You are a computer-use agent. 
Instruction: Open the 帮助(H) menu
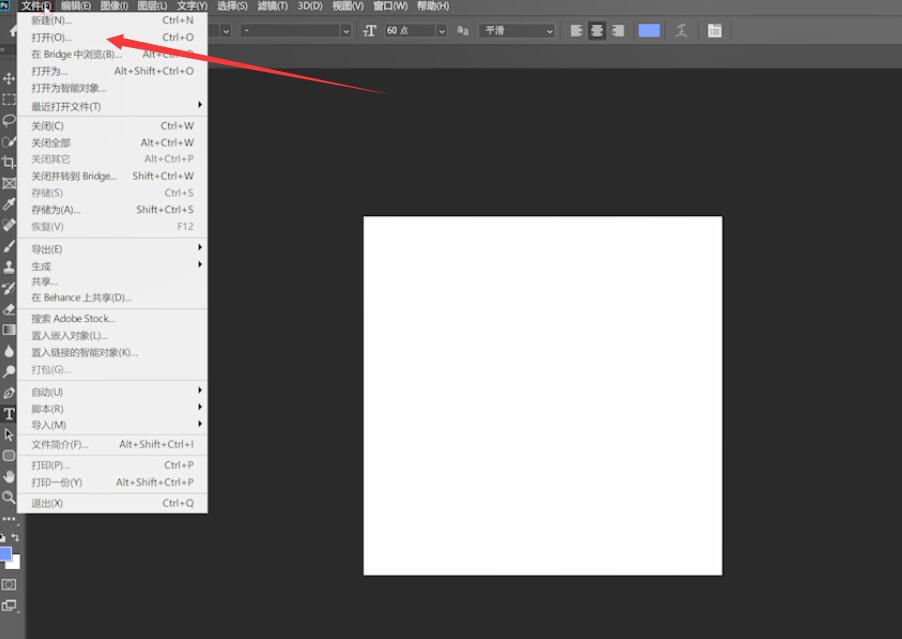click(x=433, y=6)
